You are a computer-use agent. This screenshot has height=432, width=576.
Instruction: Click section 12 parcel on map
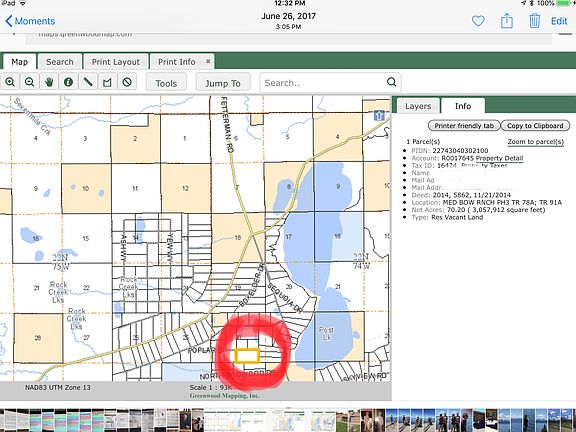[x=186, y=188]
